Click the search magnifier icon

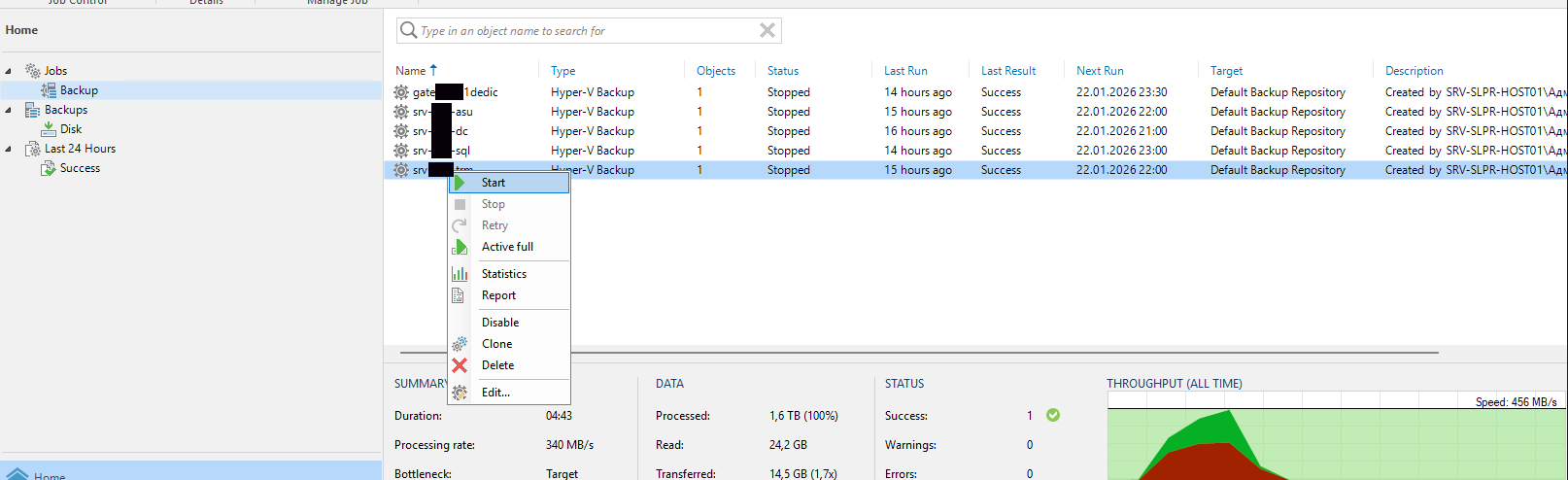click(x=409, y=30)
